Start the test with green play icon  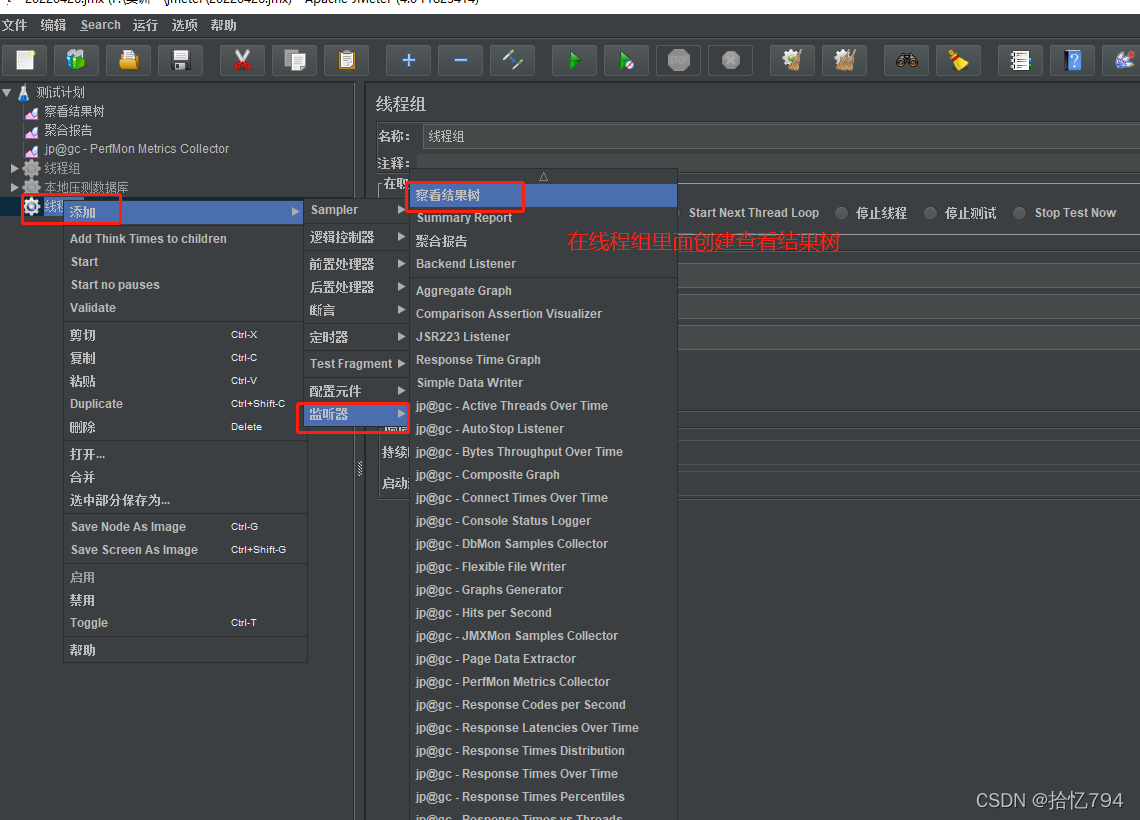(x=574, y=60)
